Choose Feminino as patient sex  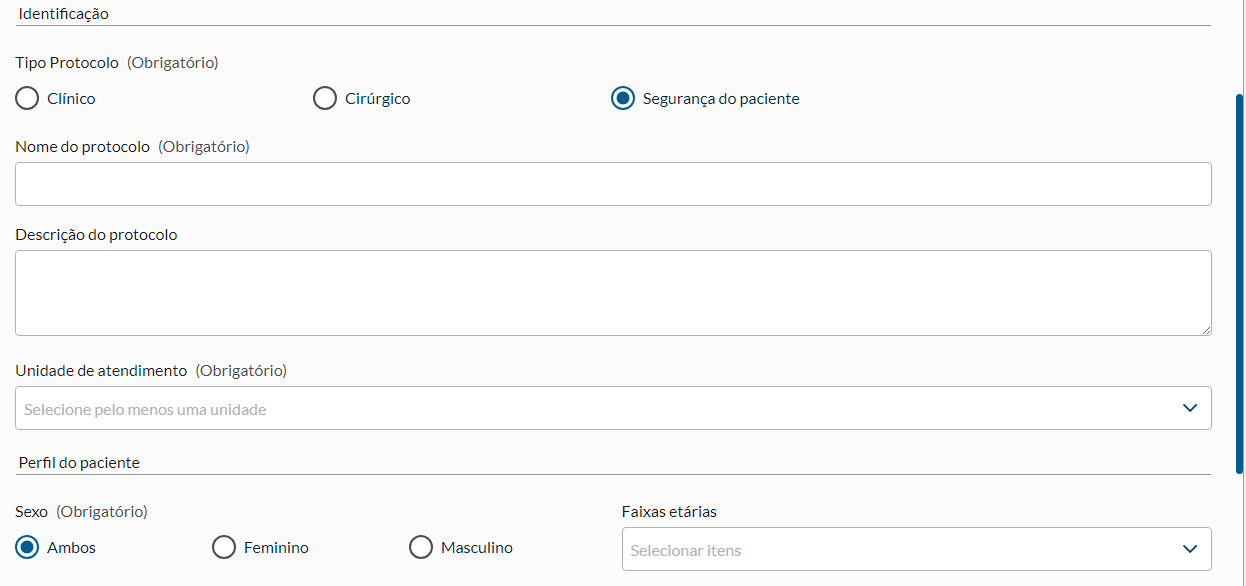pos(225,548)
